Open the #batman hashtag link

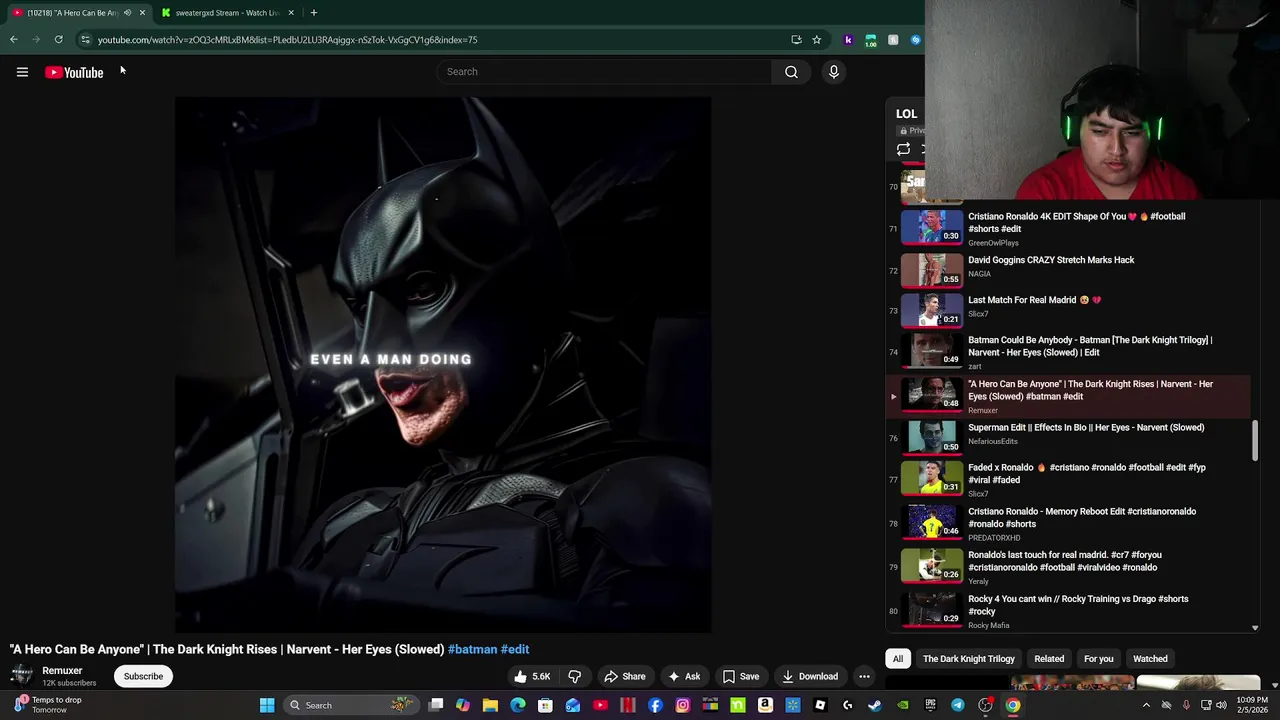click(472, 650)
